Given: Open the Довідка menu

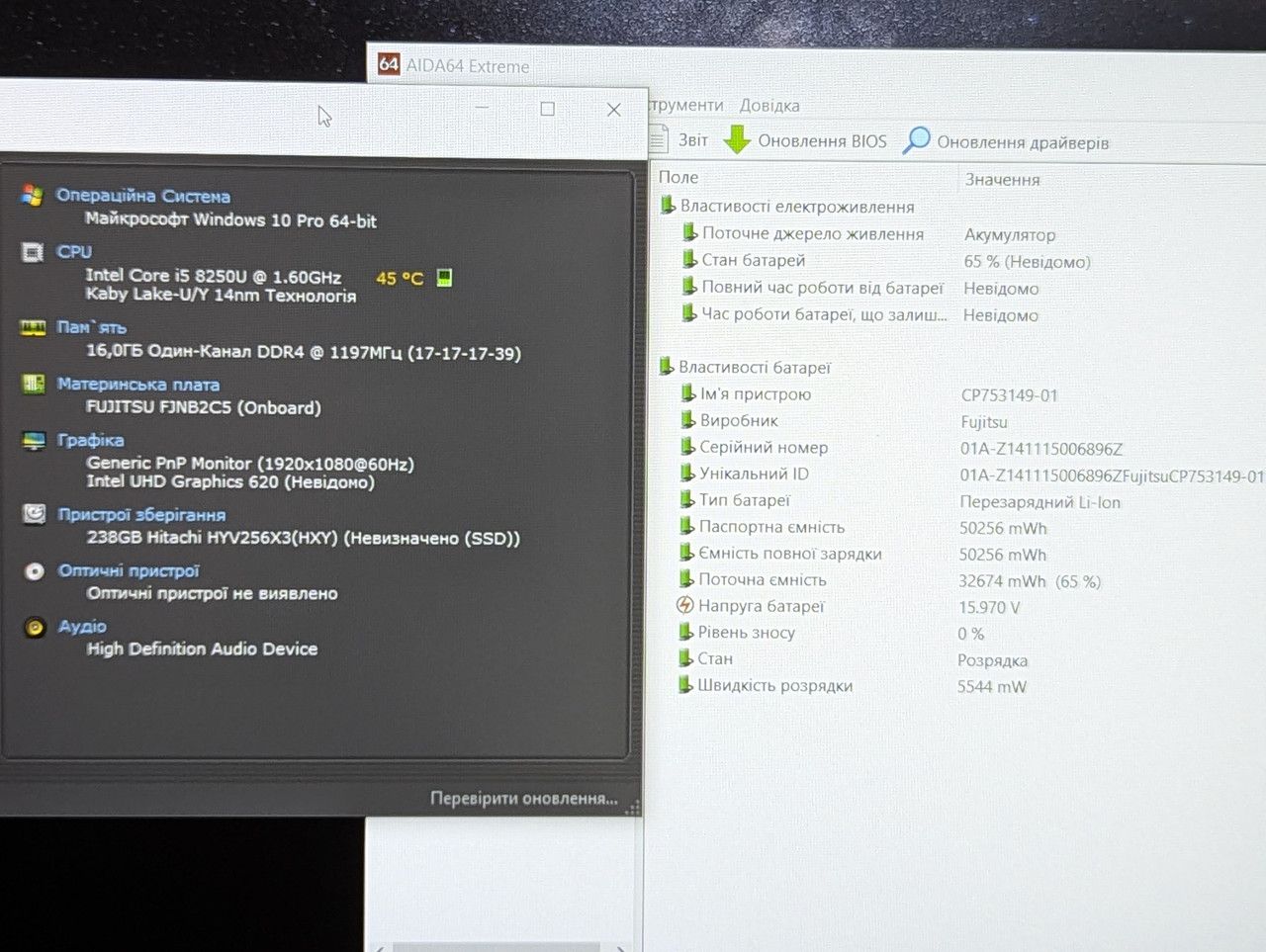Looking at the screenshot, I should pos(769,105).
